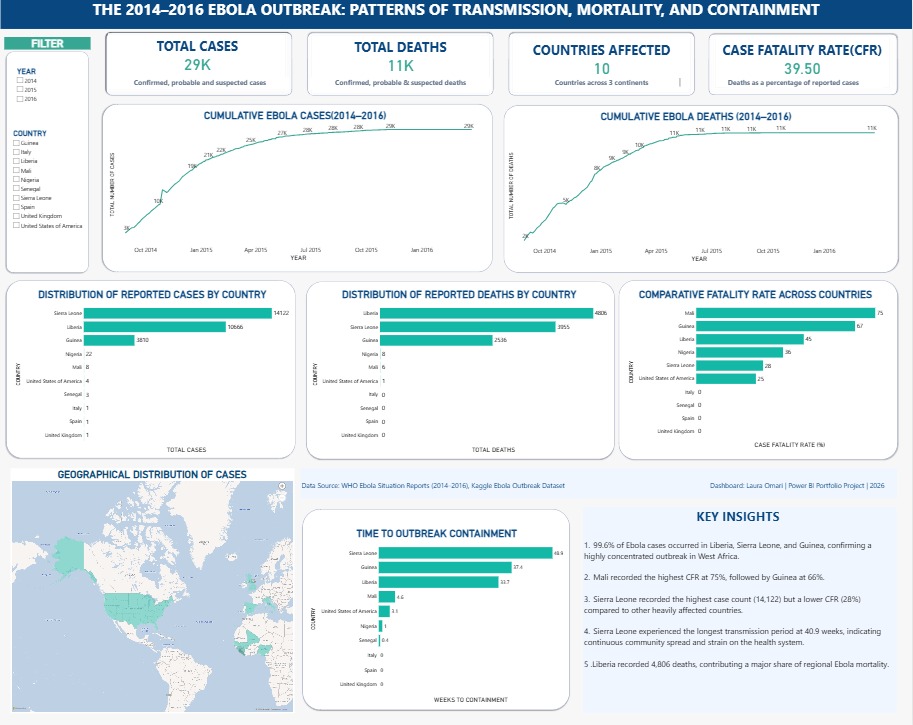This screenshot has width=913, height=725.
Task: Click the map control icon on the geographical map
Action: click(282, 485)
